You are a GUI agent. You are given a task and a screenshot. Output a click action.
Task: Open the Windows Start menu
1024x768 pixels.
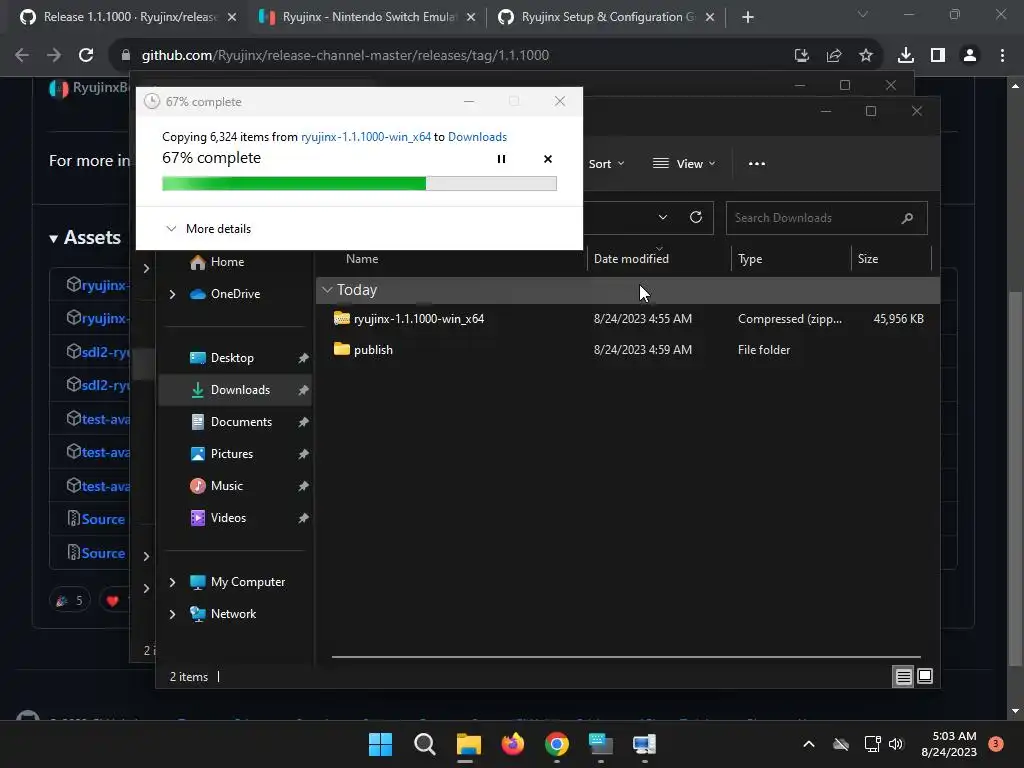380,744
